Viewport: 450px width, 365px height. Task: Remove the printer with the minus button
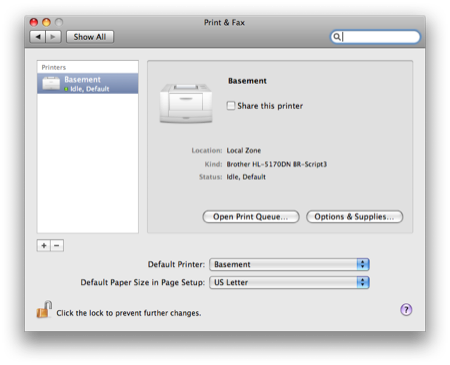coord(57,246)
